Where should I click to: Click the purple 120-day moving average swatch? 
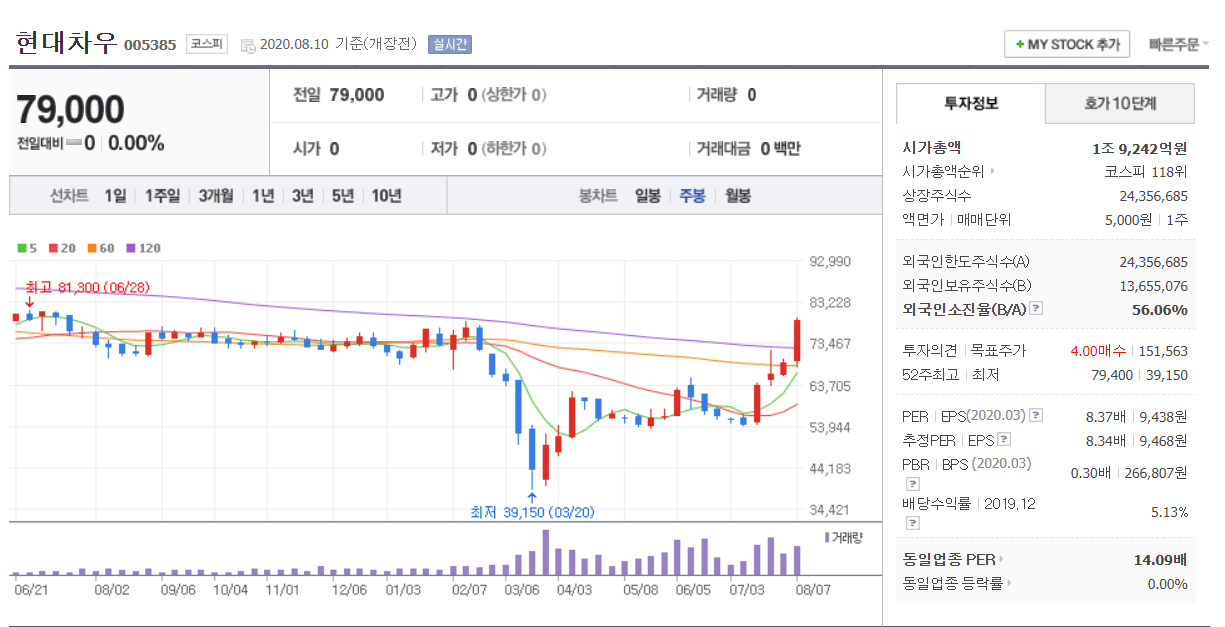130,248
